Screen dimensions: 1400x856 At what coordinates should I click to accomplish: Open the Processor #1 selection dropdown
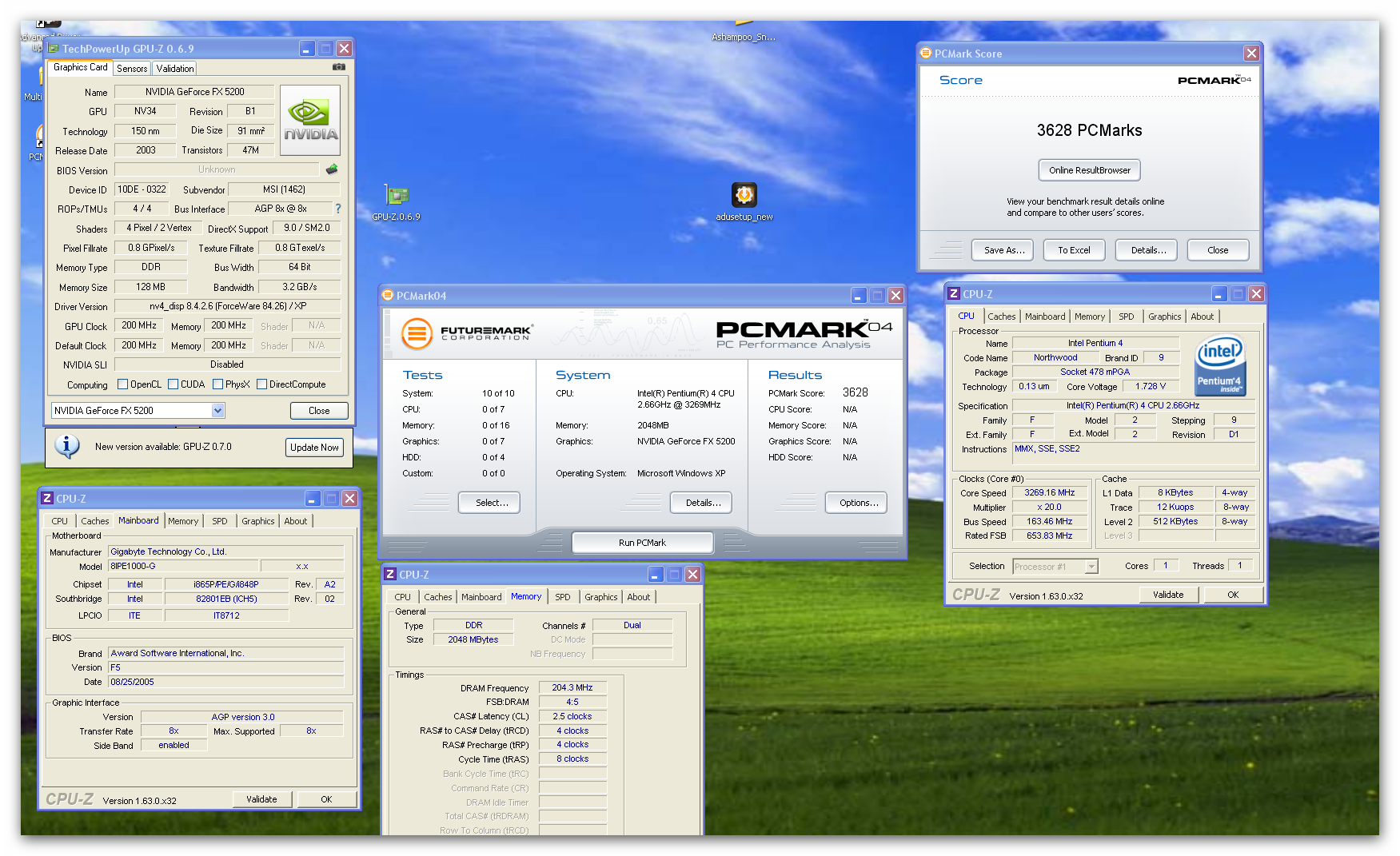click(1091, 566)
